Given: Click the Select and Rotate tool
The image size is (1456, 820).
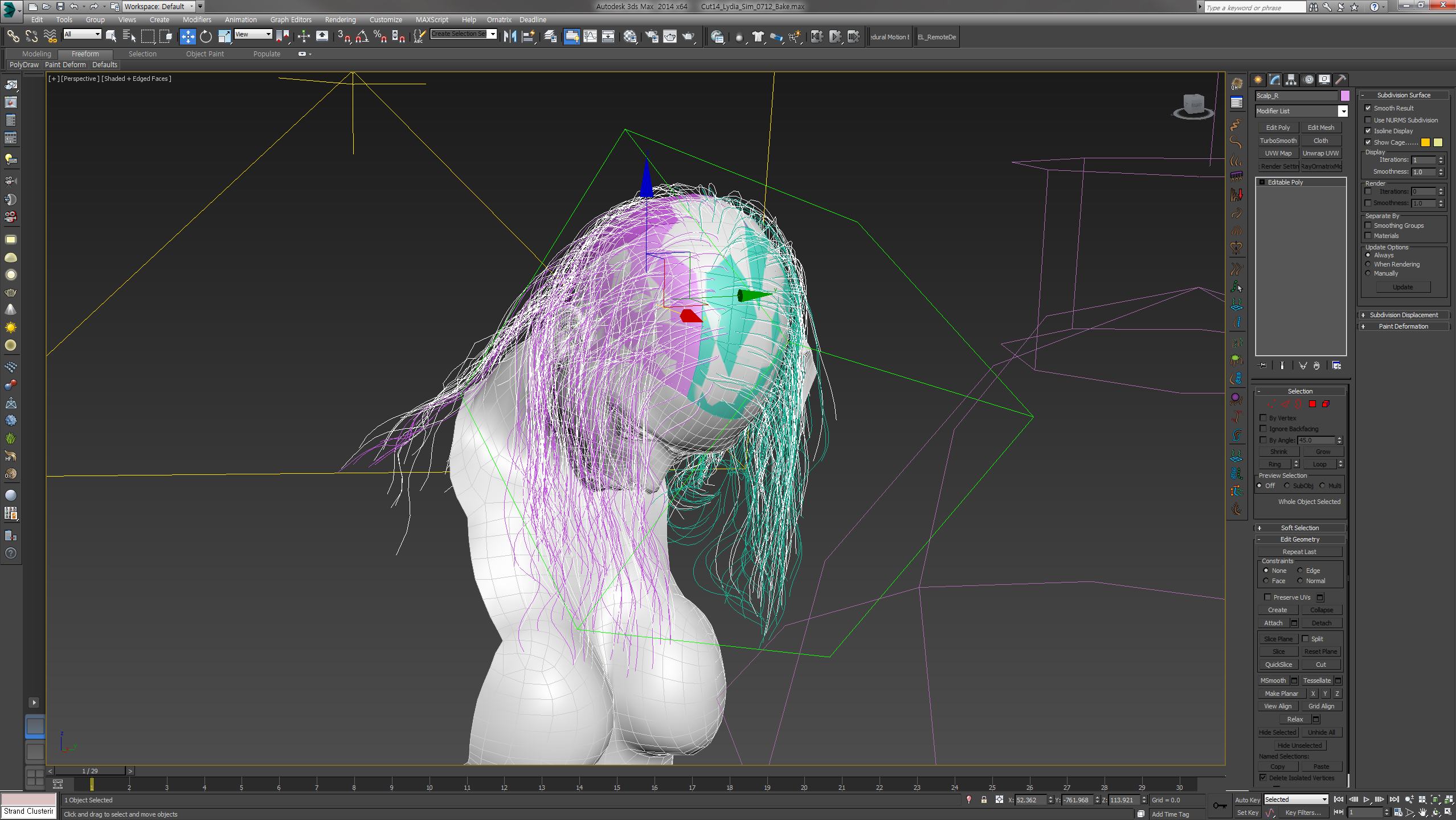Looking at the screenshot, I should pyautogui.click(x=206, y=37).
